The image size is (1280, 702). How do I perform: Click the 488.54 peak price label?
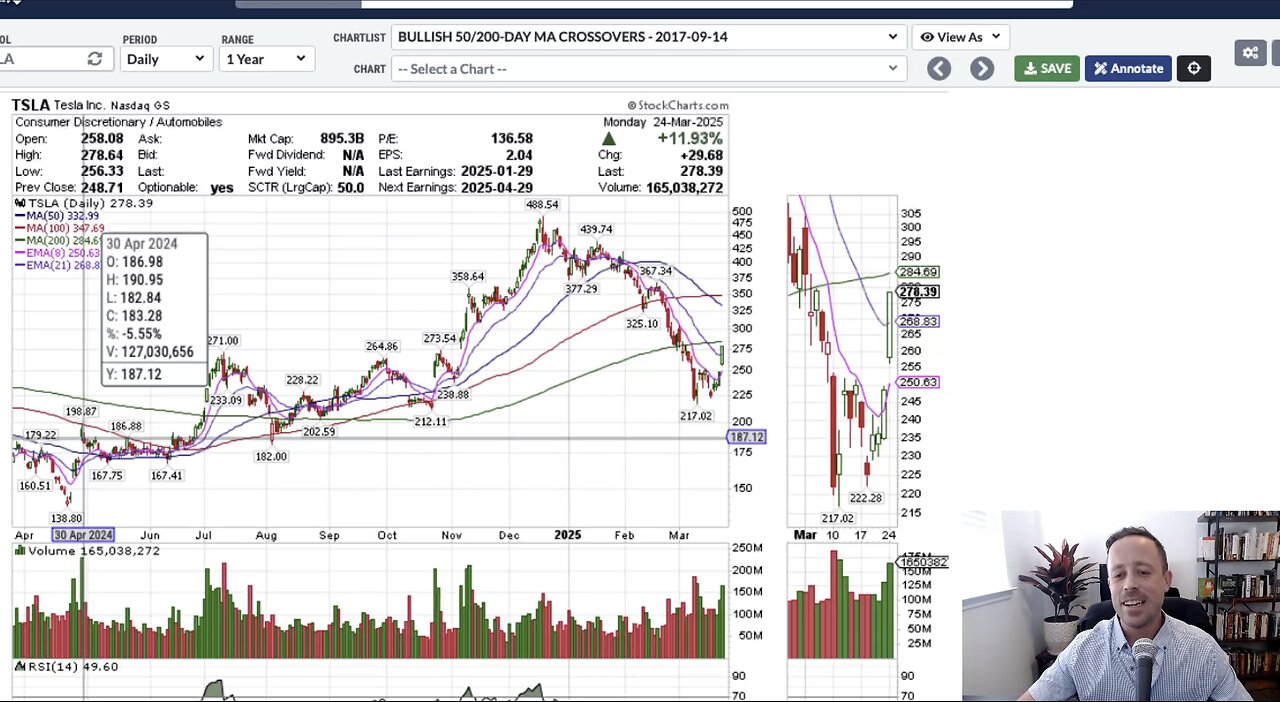(x=542, y=204)
